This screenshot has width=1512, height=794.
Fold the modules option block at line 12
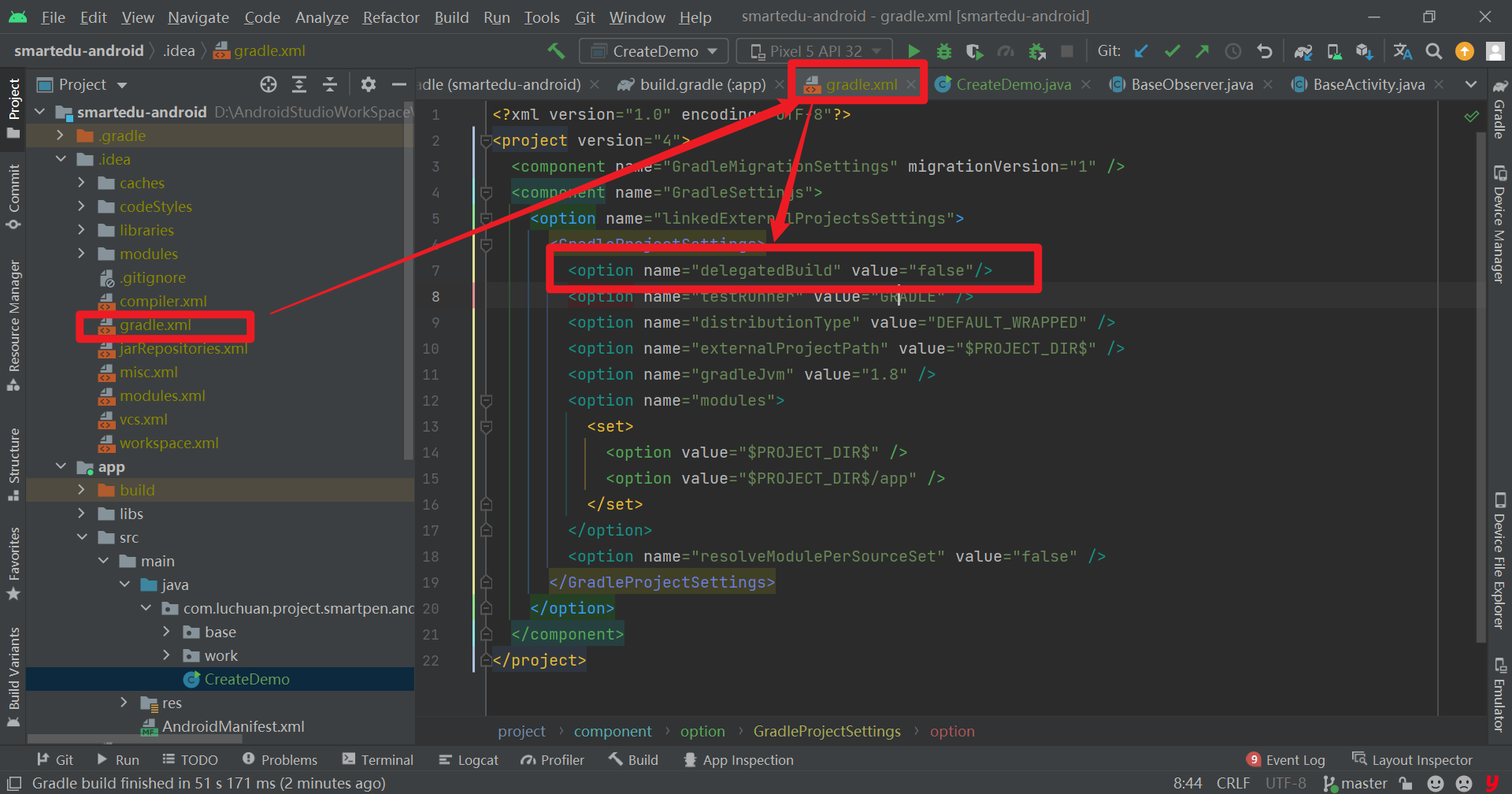tap(487, 401)
